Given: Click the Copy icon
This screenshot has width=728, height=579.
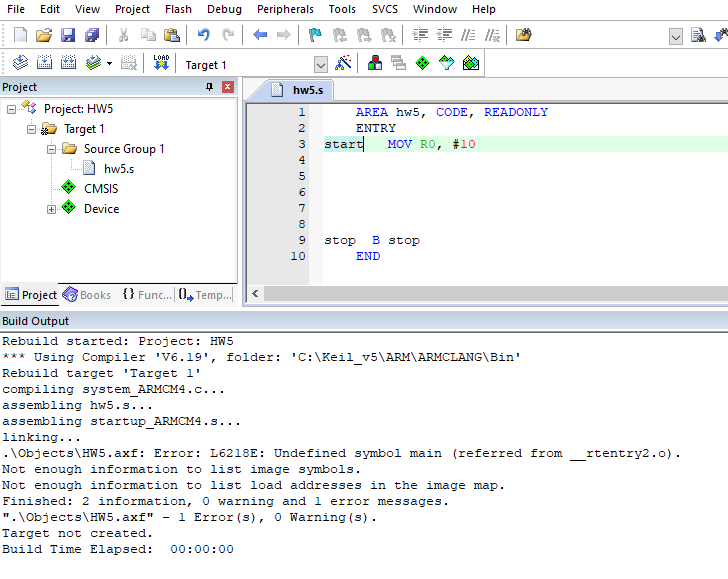Looking at the screenshot, I should pos(148,35).
